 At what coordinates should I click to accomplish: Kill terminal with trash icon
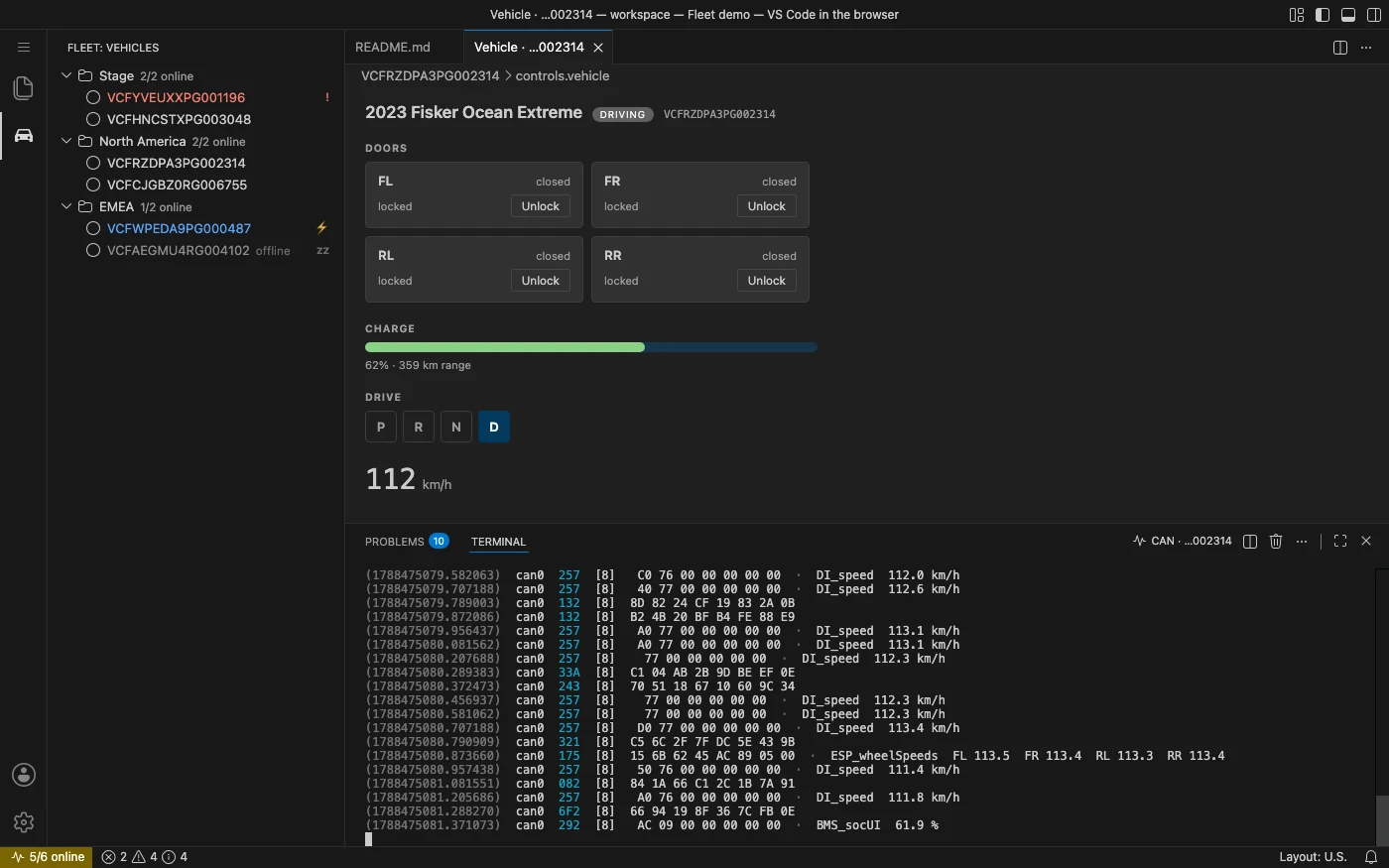(x=1276, y=541)
